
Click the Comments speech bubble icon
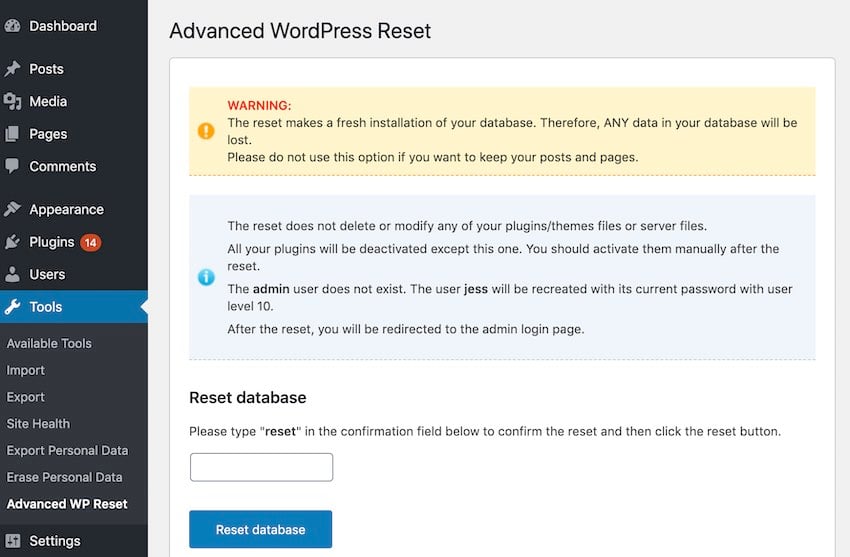coord(12,166)
